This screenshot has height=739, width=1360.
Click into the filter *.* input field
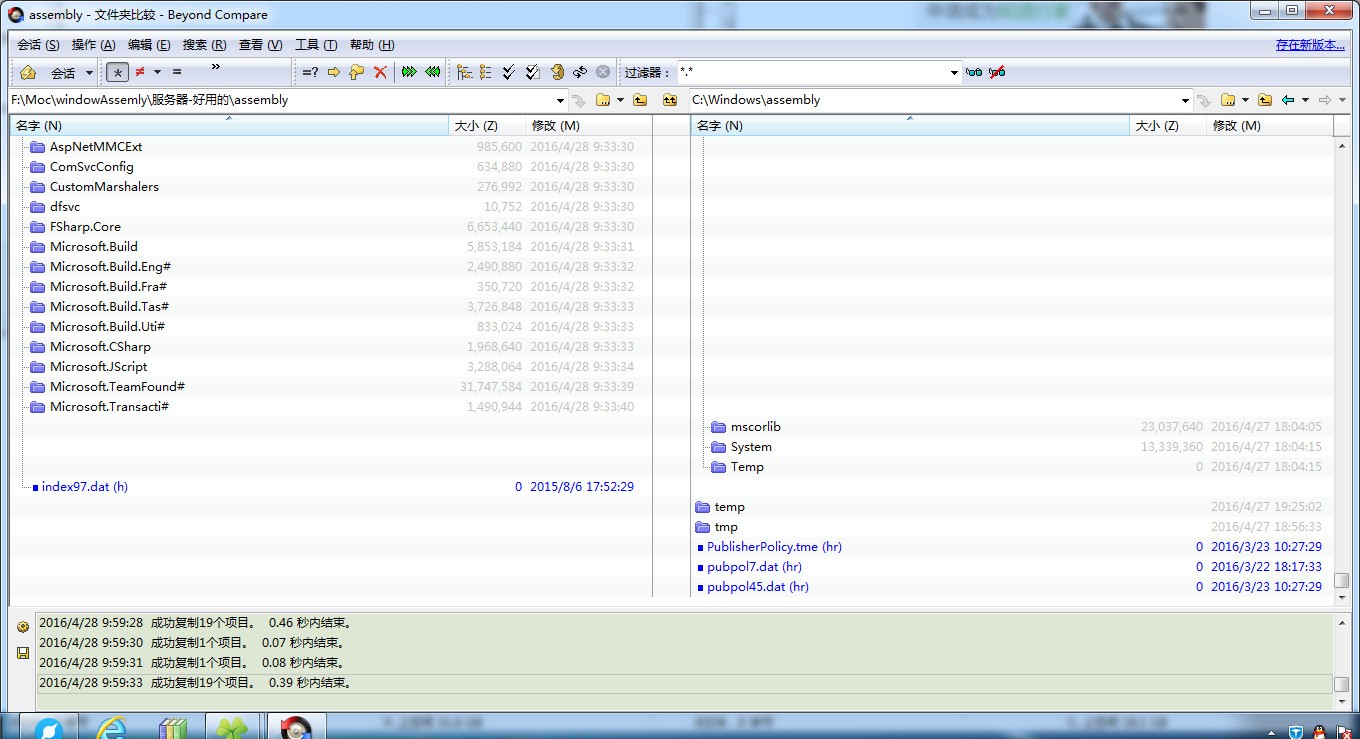point(811,72)
